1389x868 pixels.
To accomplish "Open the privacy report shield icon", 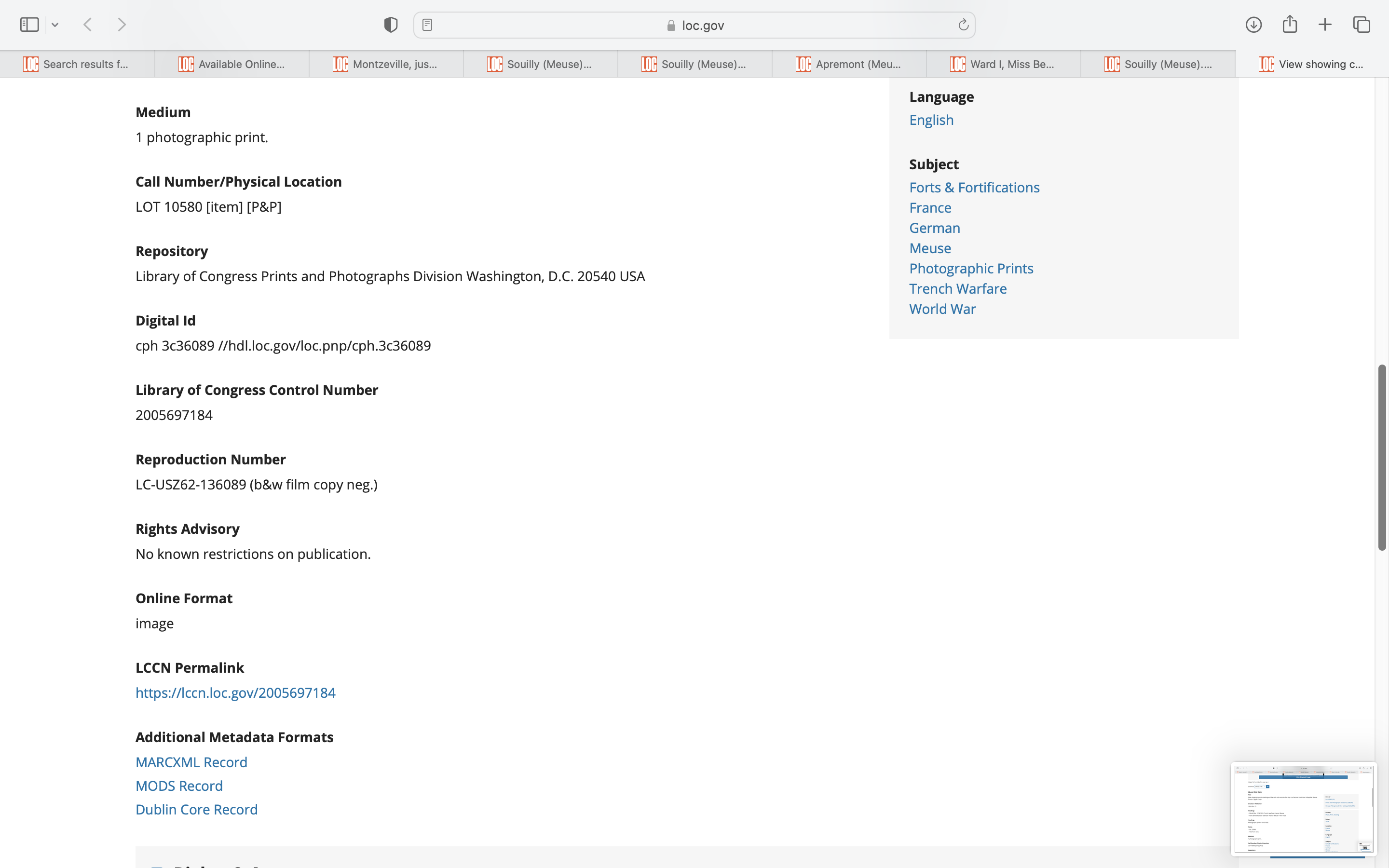I will [390, 25].
